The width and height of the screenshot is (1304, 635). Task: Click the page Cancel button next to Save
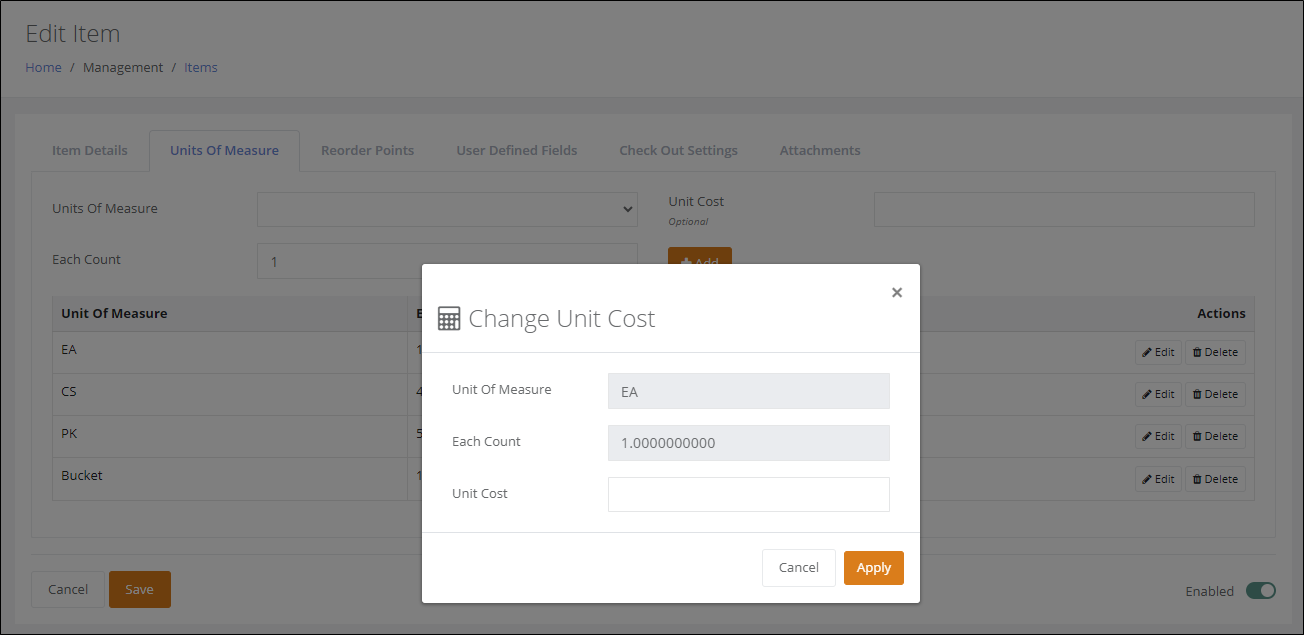[x=68, y=589]
